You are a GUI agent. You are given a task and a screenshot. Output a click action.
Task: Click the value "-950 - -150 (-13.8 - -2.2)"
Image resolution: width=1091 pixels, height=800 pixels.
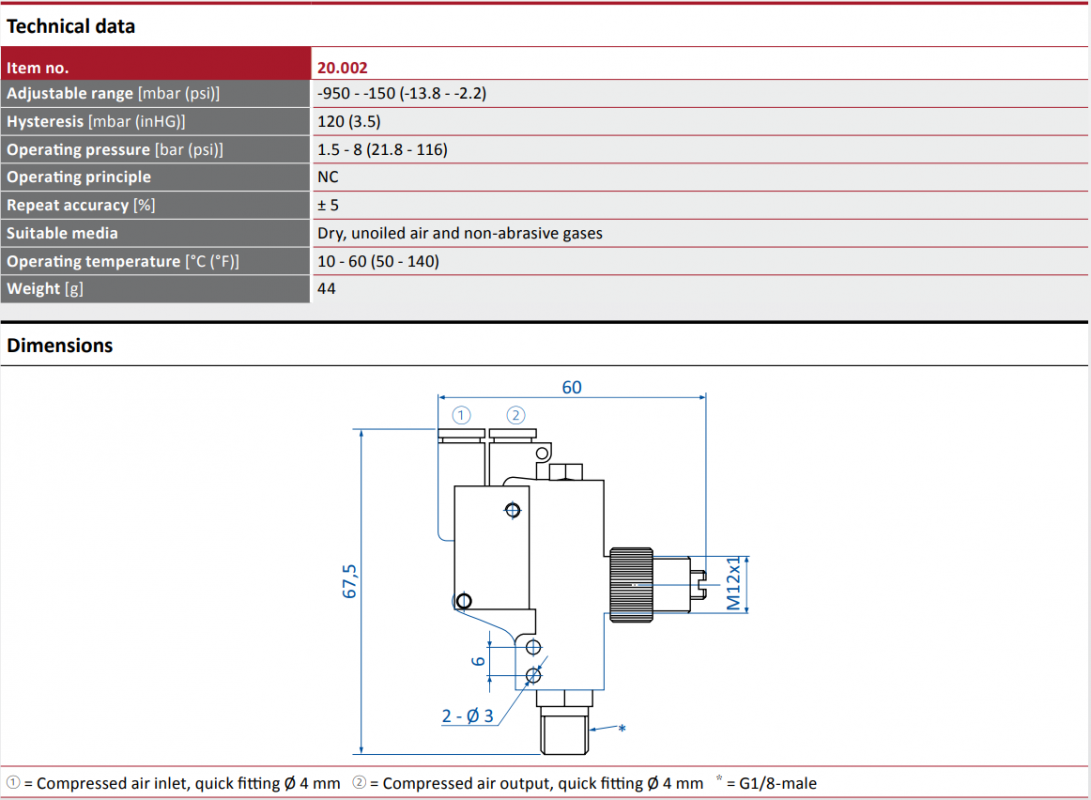point(402,93)
